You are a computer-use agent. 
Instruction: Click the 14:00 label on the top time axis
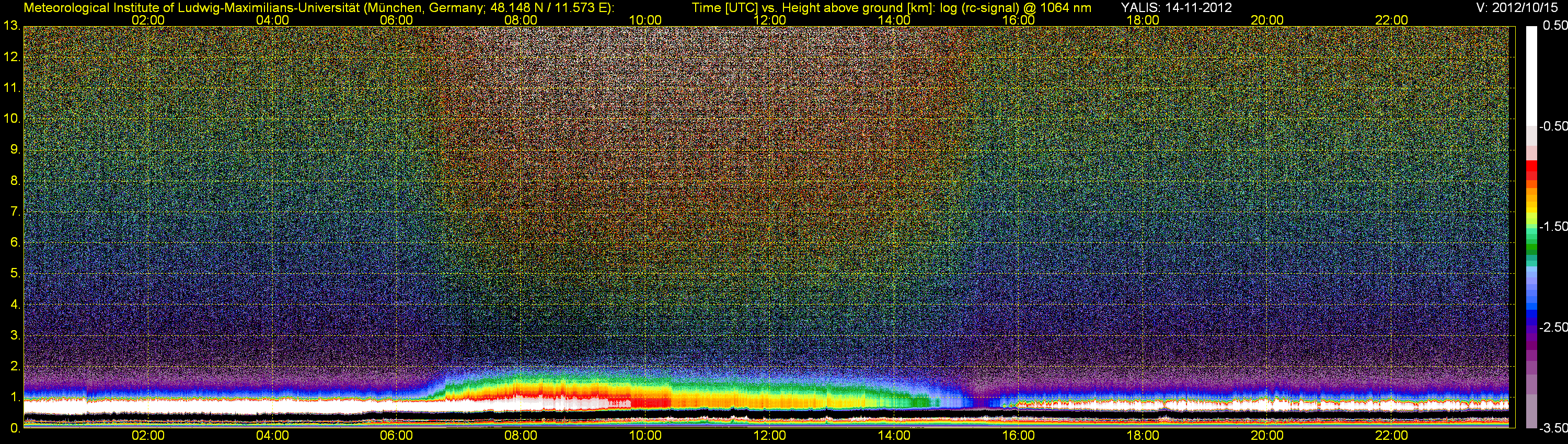click(x=894, y=20)
